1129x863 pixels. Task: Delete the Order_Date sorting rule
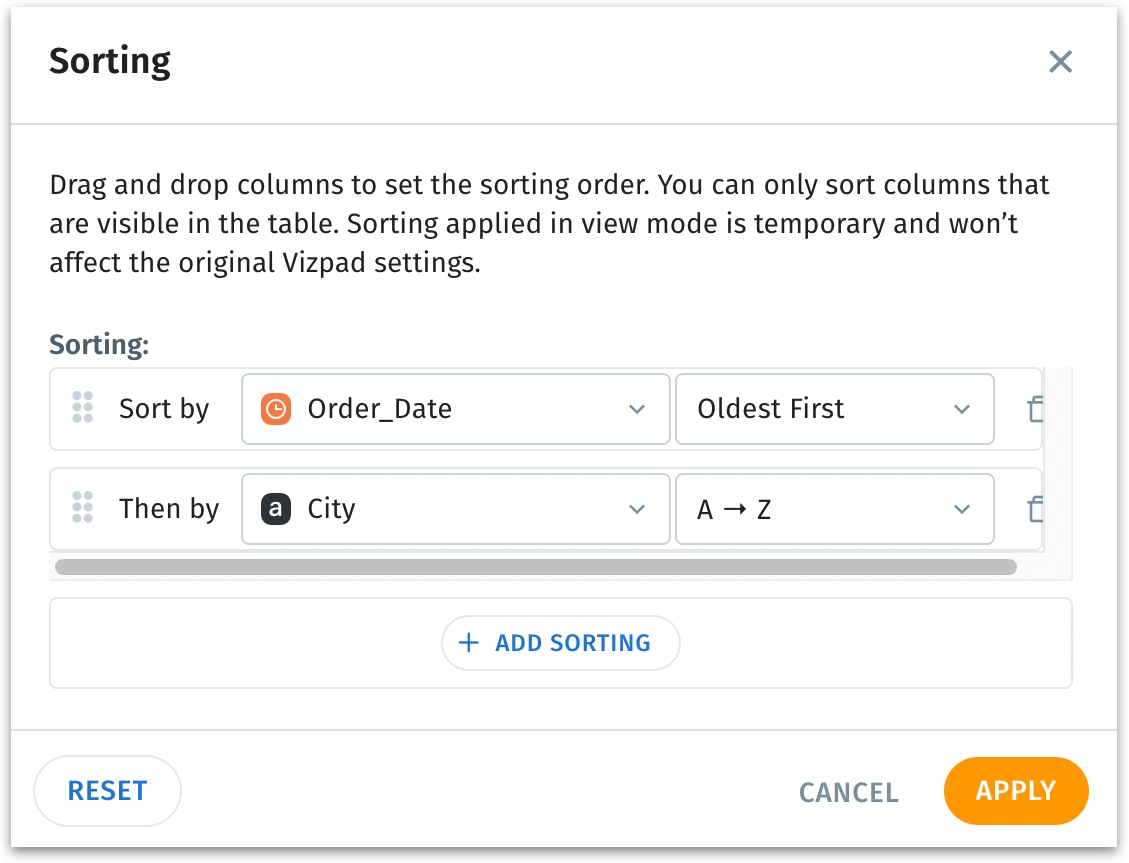[1035, 409]
